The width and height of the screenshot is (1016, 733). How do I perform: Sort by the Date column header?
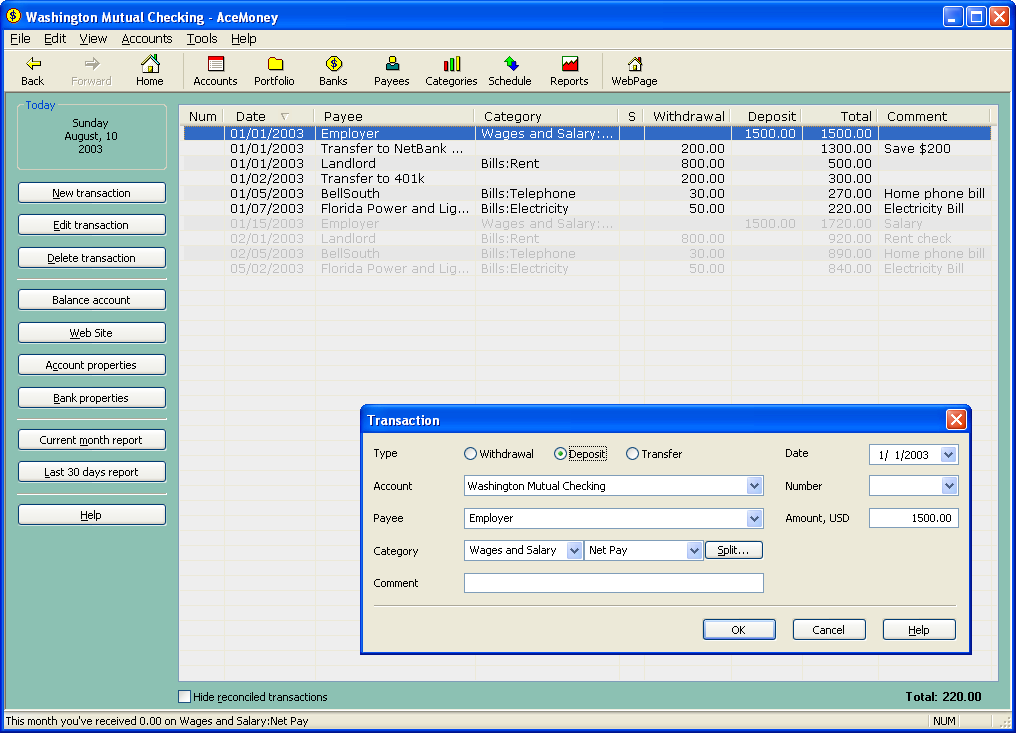coord(269,116)
